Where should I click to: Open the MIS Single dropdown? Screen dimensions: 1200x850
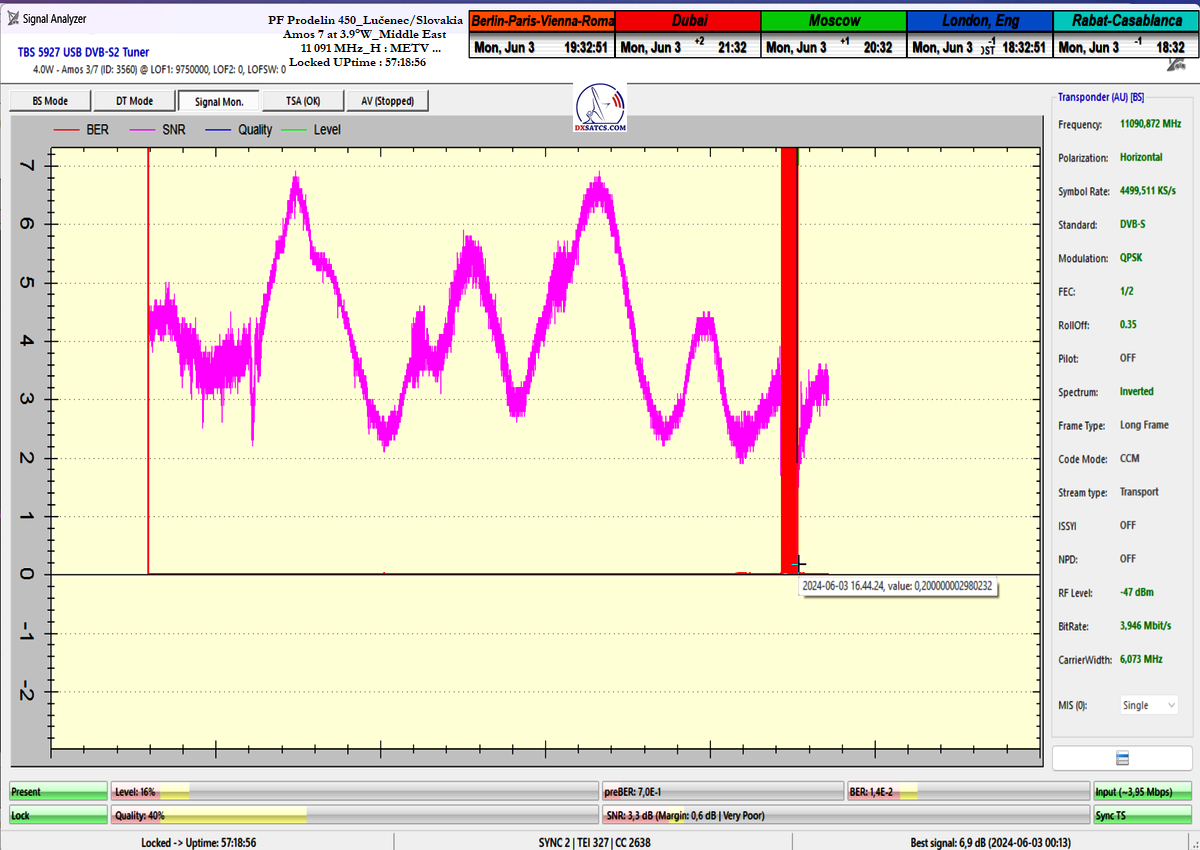point(1149,705)
